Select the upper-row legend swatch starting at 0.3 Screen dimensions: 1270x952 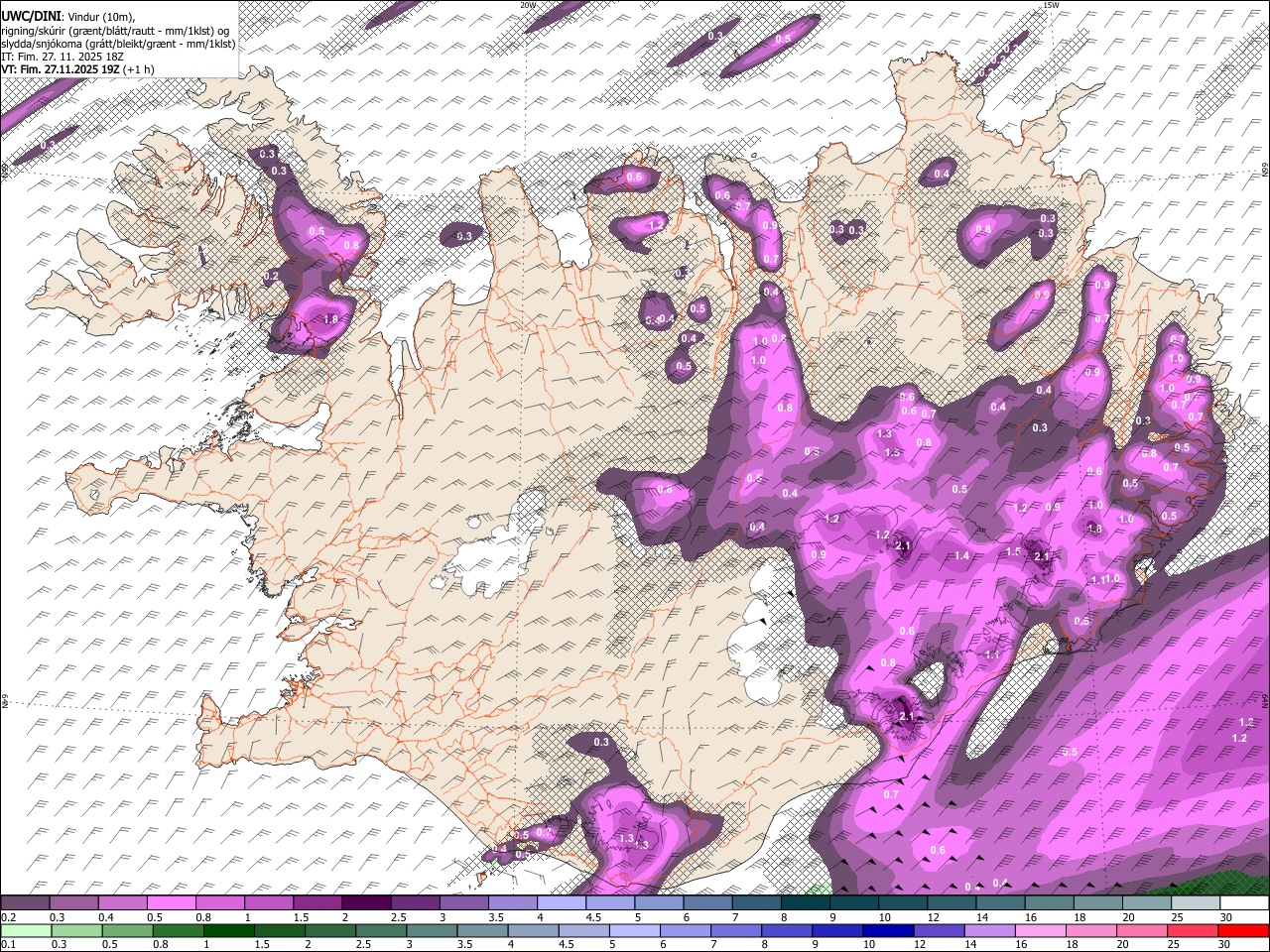(73, 903)
